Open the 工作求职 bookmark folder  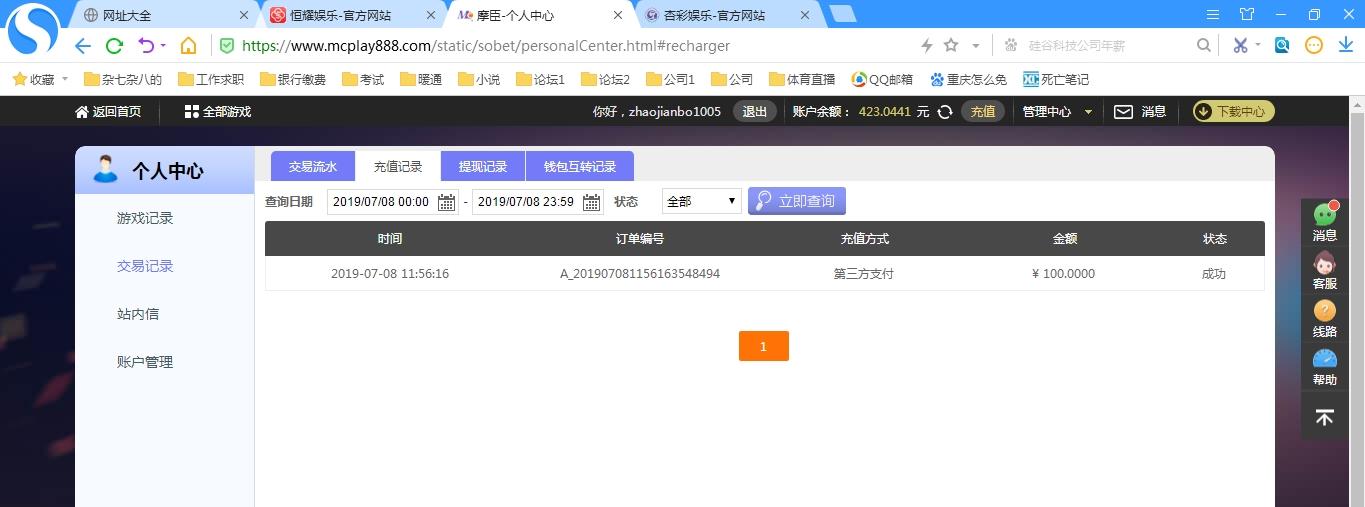point(211,79)
